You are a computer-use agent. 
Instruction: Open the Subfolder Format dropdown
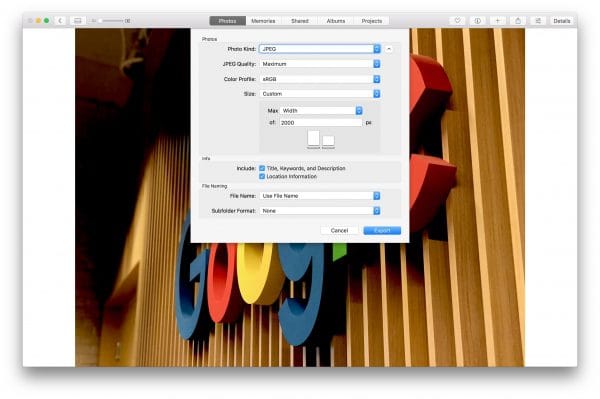point(320,211)
